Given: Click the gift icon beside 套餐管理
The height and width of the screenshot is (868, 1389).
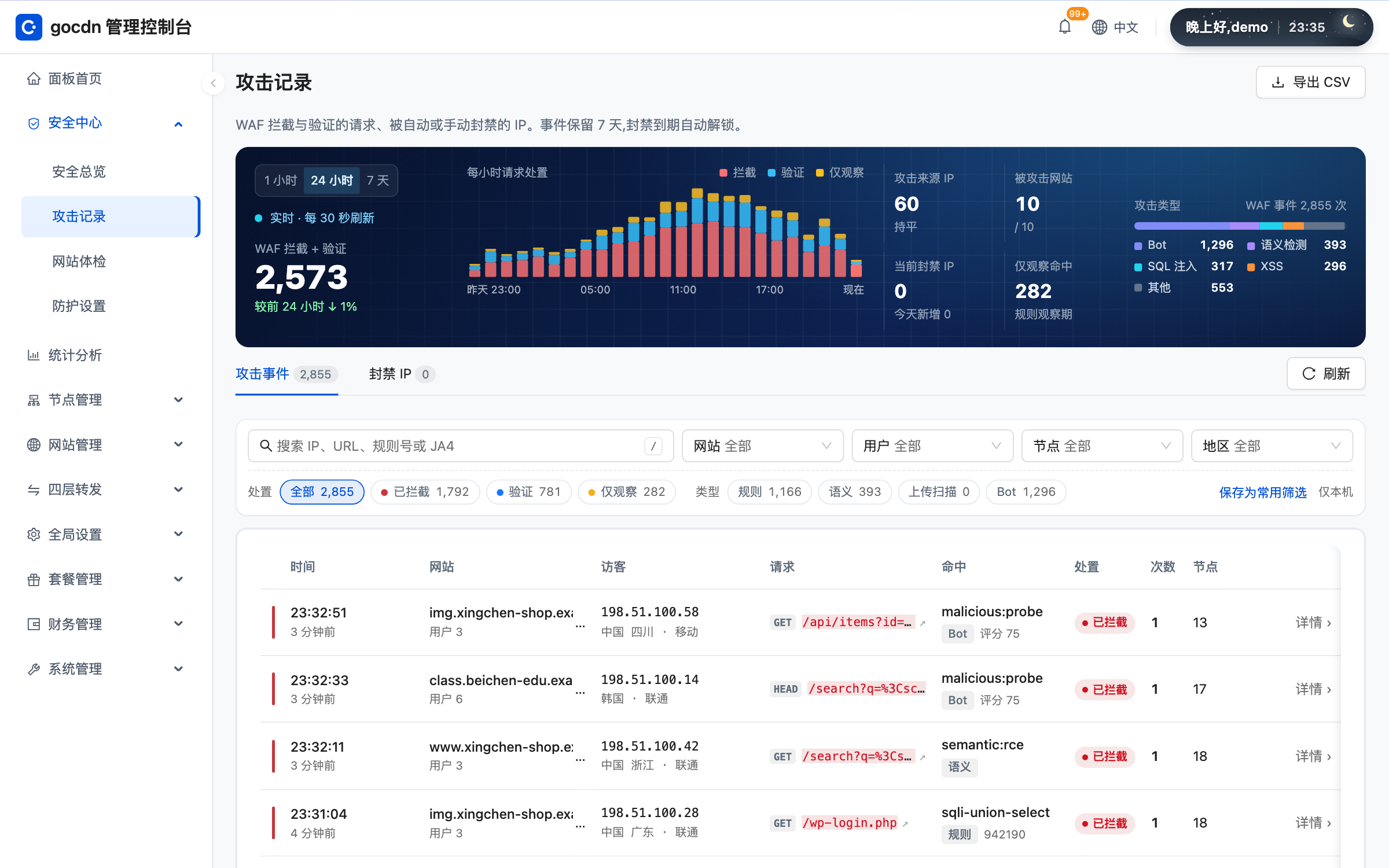Looking at the screenshot, I should (x=34, y=579).
